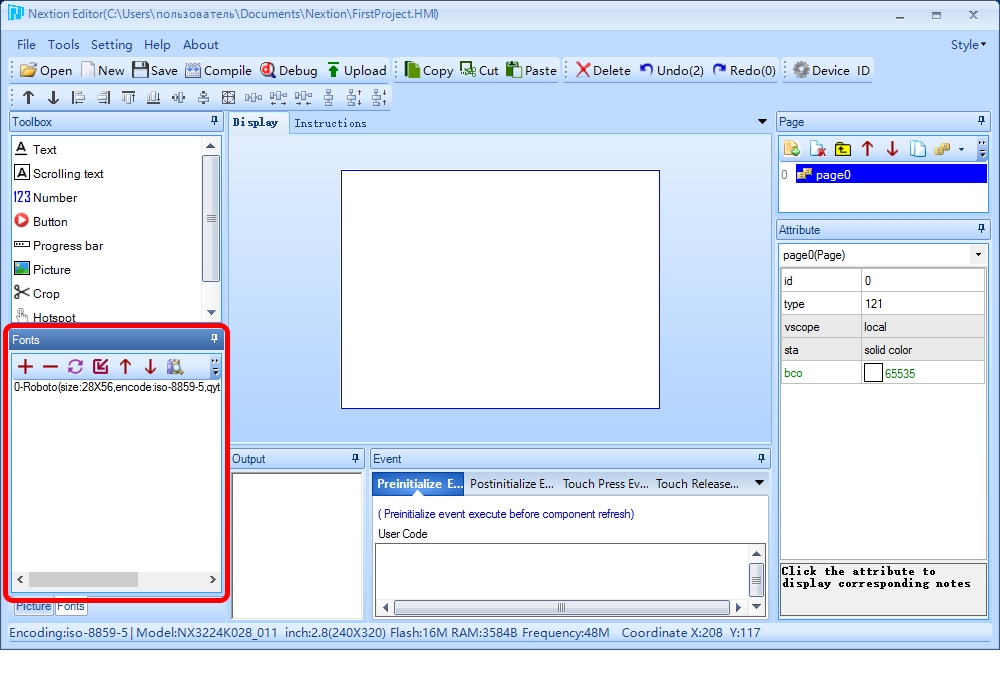Click the Fonts panel insert icon
1000x685 pixels.
[x=100, y=366]
